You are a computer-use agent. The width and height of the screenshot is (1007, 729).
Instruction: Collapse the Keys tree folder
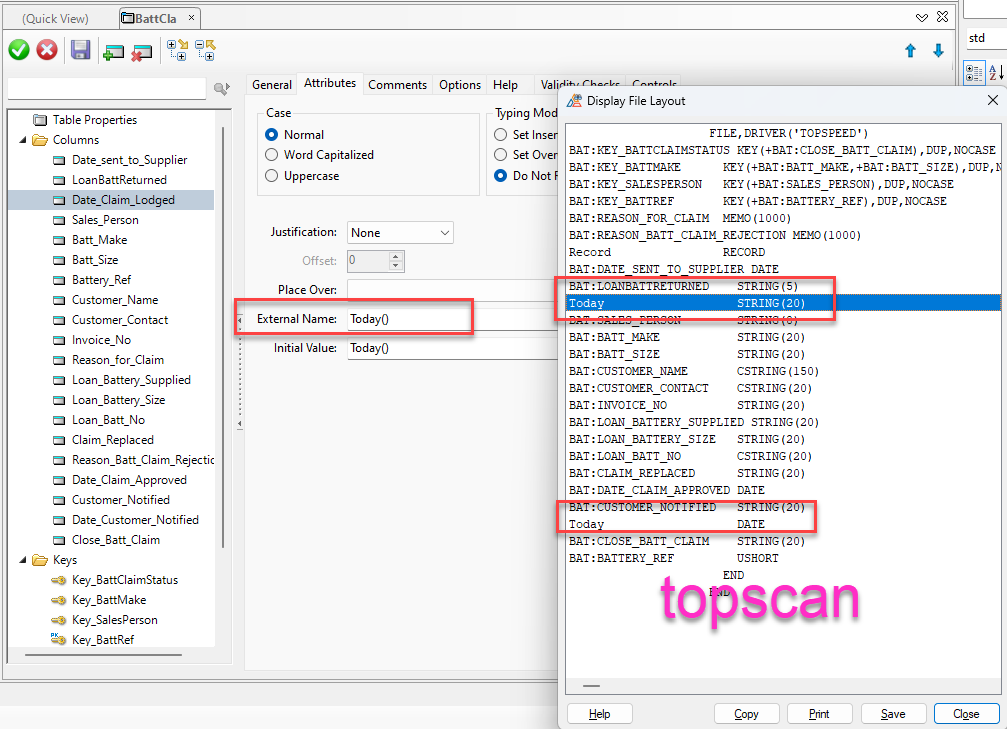(x=23, y=560)
